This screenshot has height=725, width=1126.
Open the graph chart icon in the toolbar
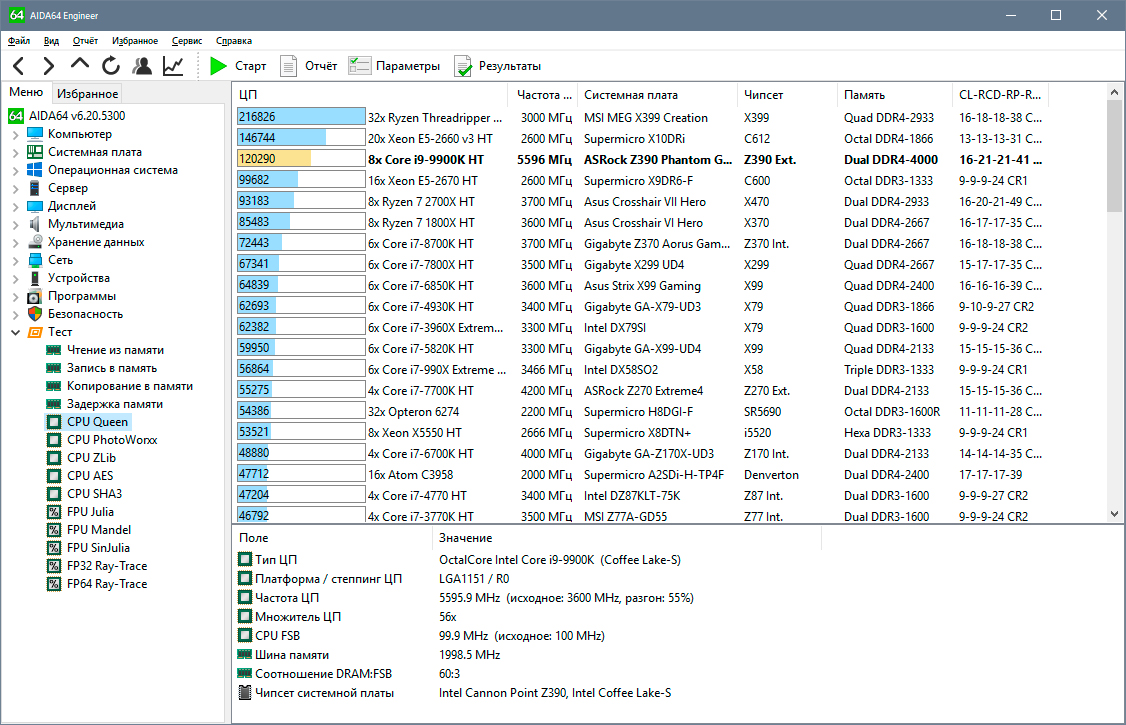(x=173, y=66)
